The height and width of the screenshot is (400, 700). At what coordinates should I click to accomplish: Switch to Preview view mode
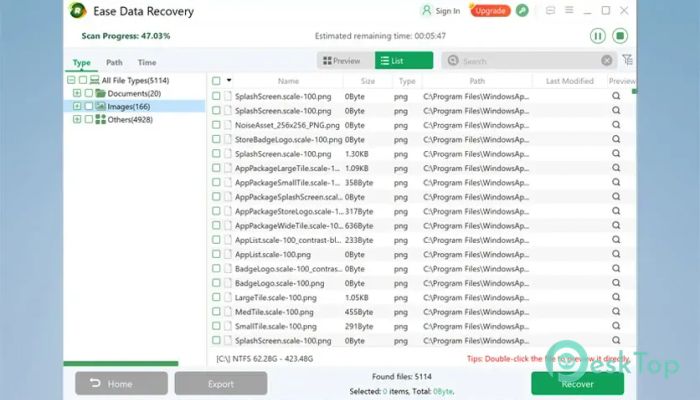(346, 61)
